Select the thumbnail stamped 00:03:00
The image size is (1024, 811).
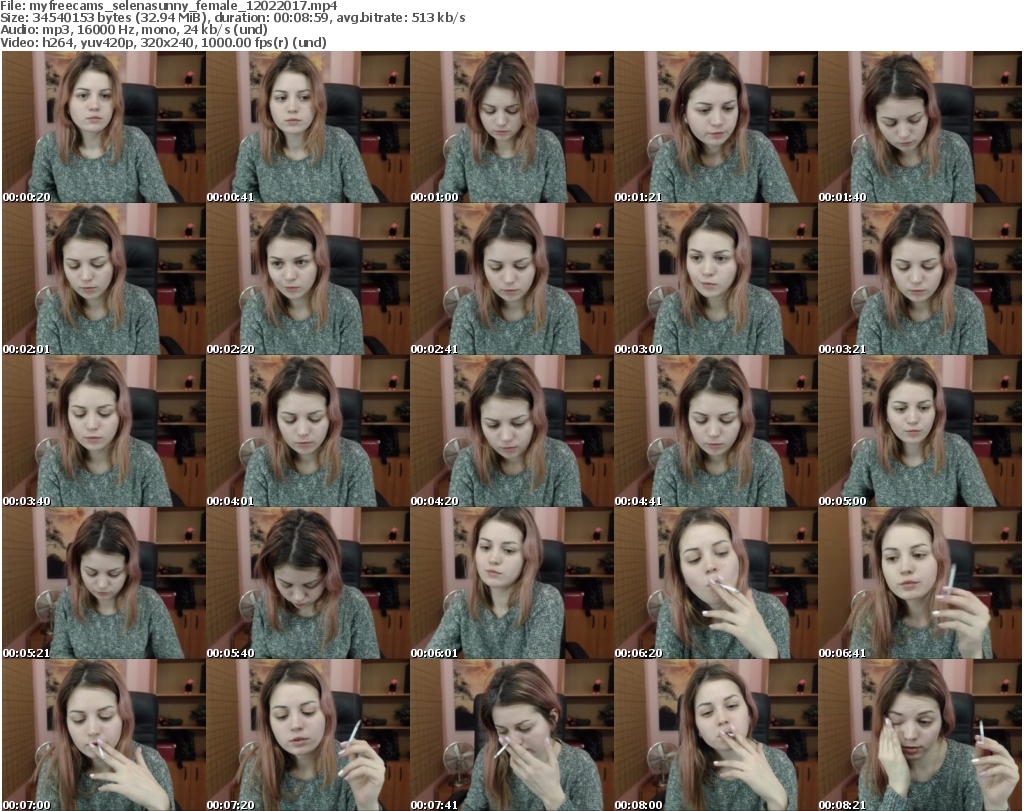[x=715, y=279]
